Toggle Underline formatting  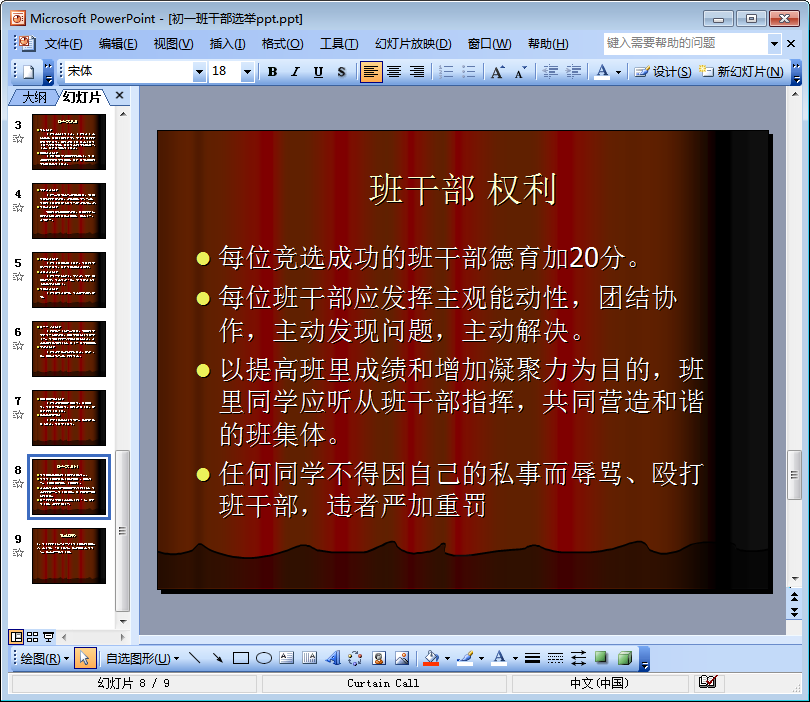point(318,72)
